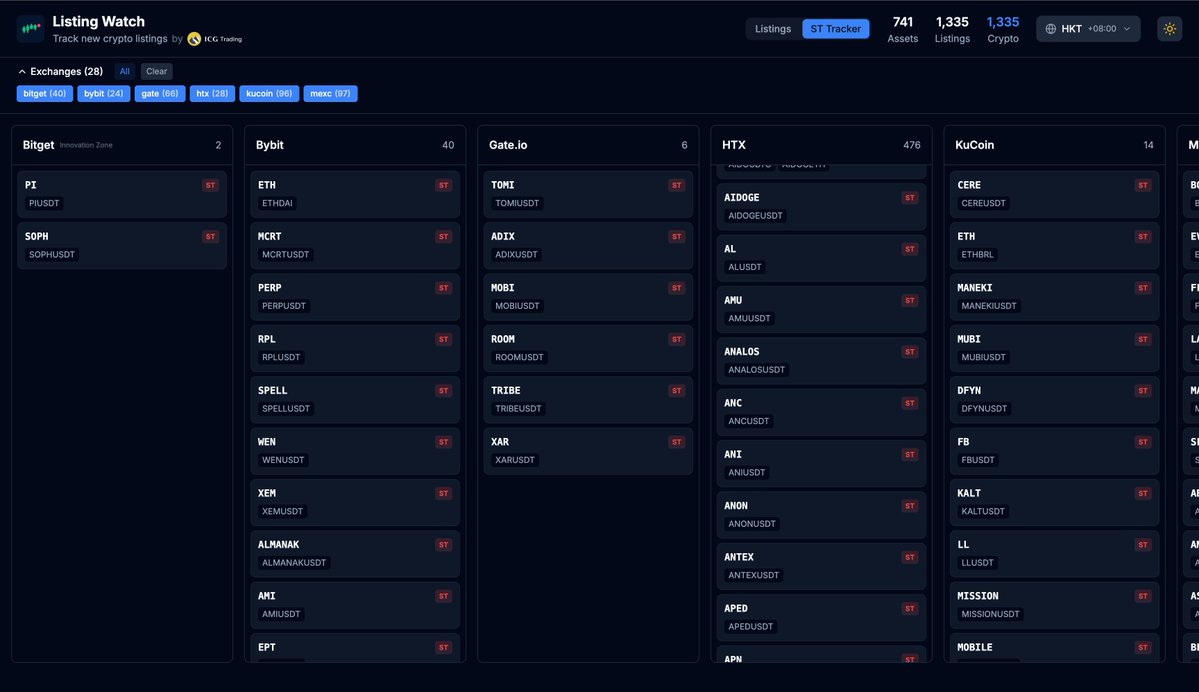Toggle the bitget (40) exchange chip
The image size is (1199, 692).
(44, 93)
